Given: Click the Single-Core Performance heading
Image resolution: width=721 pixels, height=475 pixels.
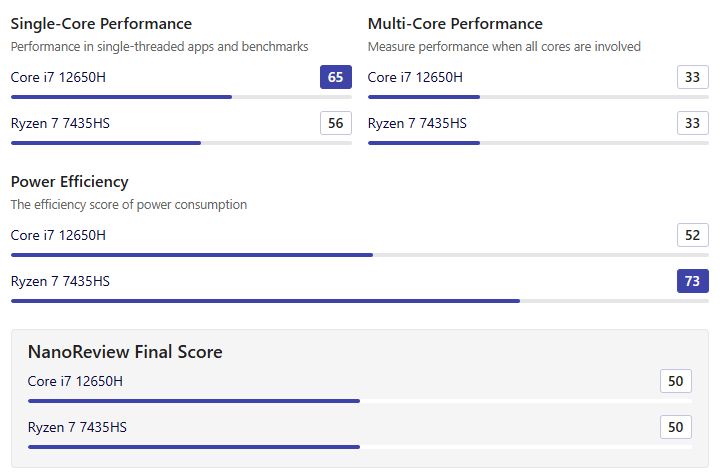Looking at the screenshot, I should point(101,23).
